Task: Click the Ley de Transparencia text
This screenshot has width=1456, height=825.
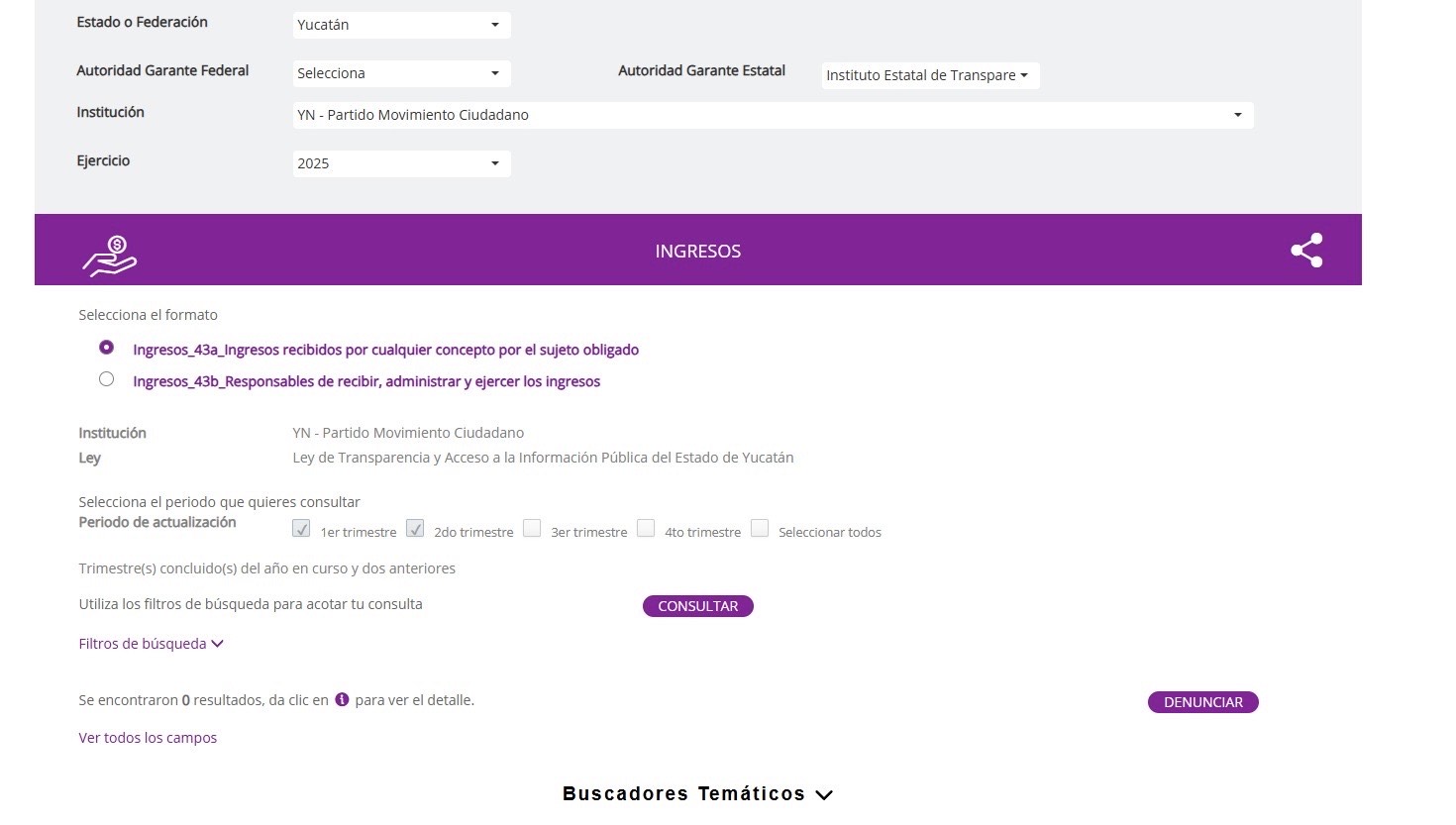Action: coord(543,458)
